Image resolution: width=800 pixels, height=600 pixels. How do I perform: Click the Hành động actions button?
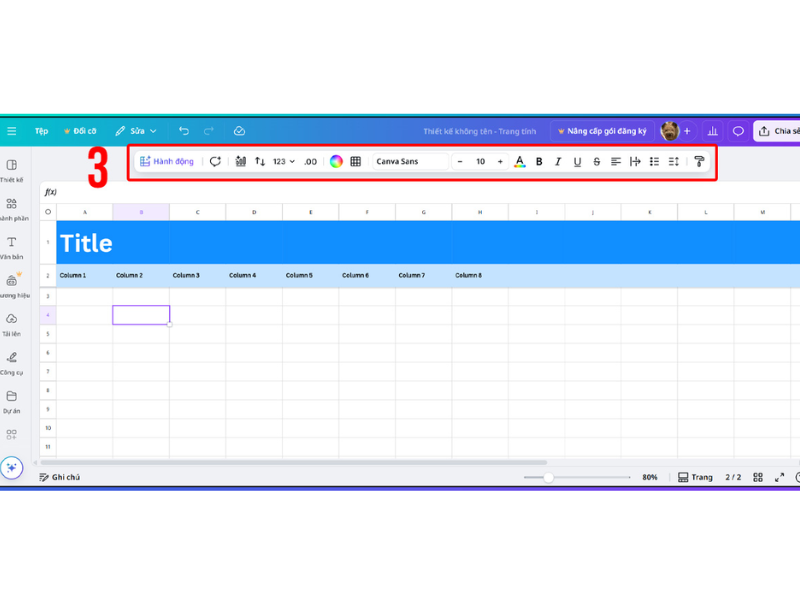(x=167, y=161)
